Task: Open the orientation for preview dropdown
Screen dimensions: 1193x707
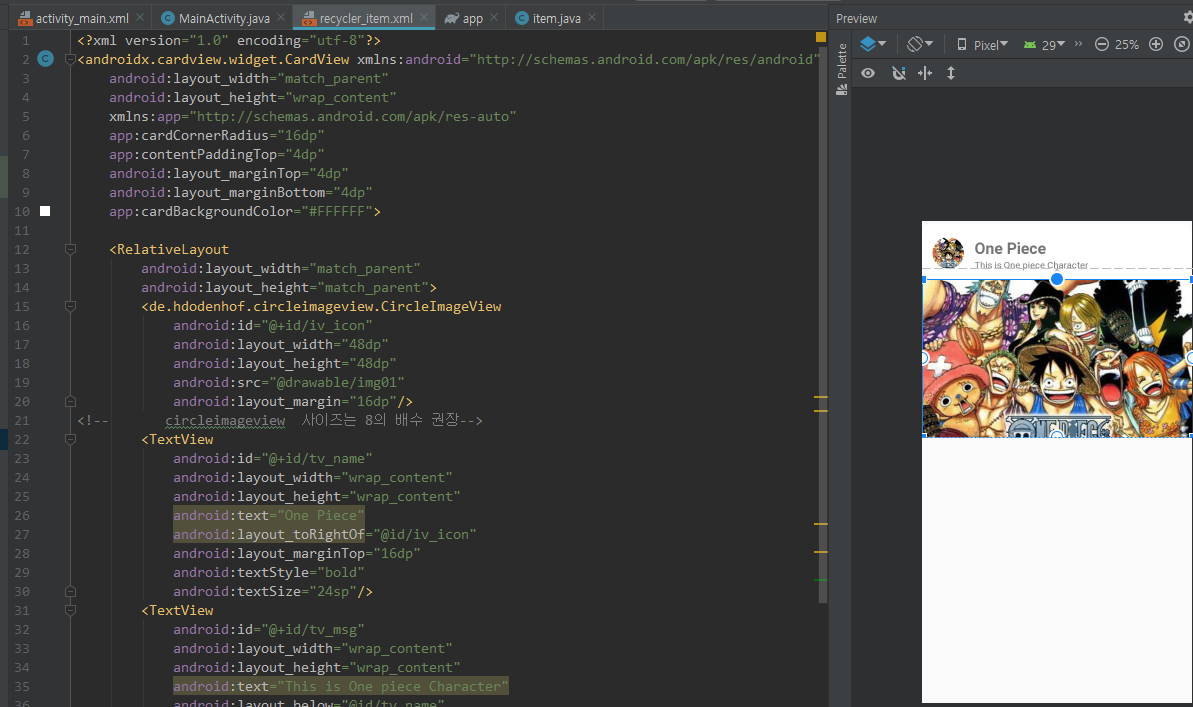Action: [920, 44]
